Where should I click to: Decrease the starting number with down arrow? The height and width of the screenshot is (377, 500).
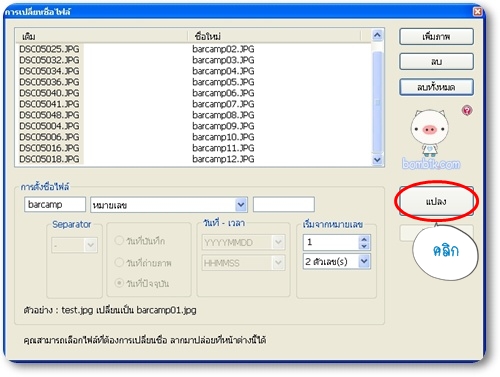(x=364, y=246)
